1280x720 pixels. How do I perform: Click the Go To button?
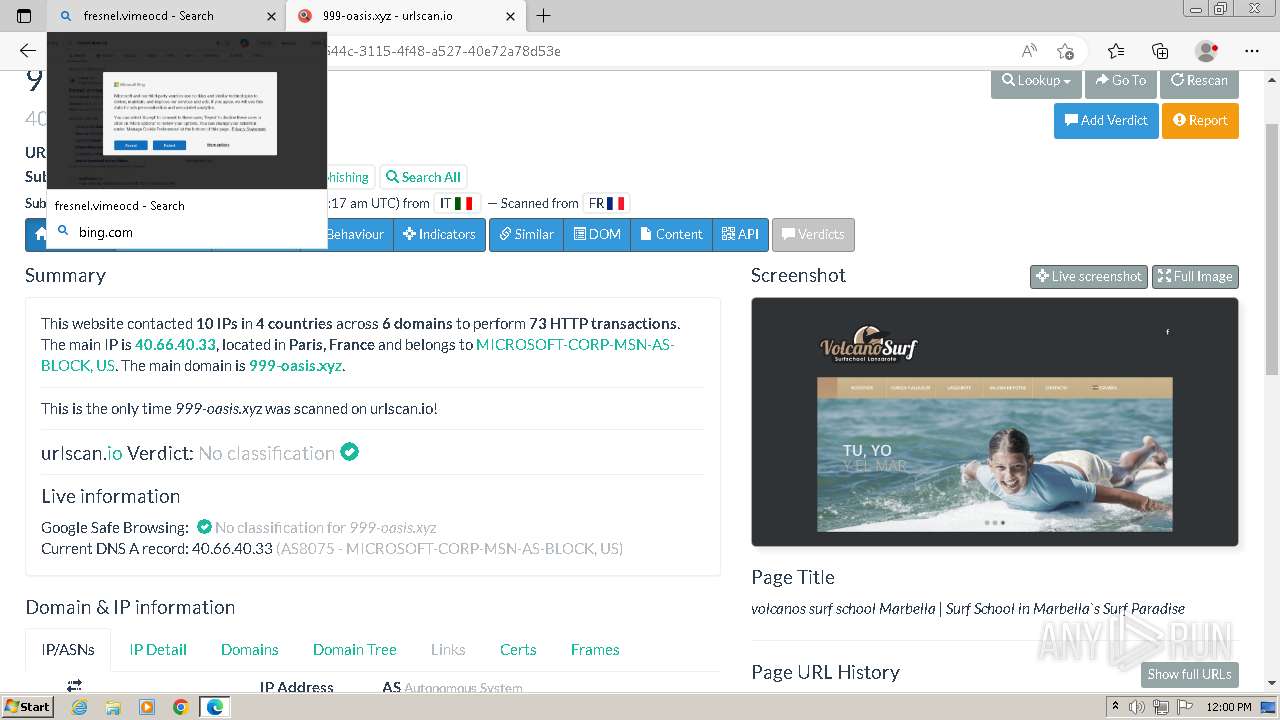point(1121,81)
